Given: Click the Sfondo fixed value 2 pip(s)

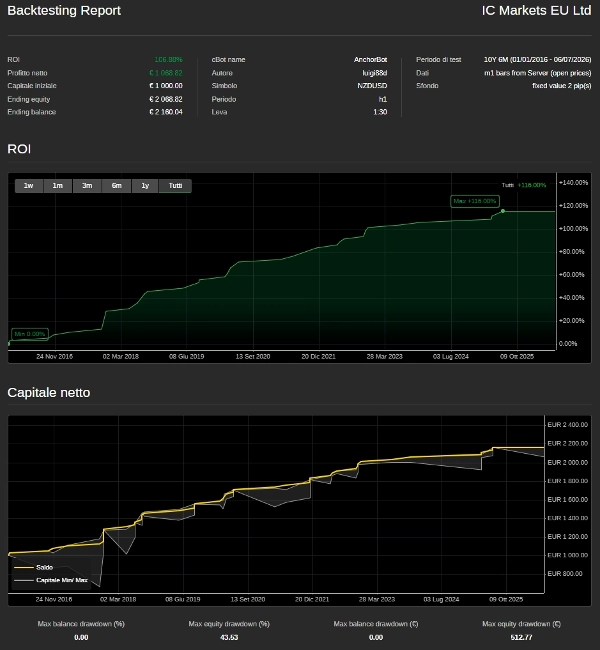Looking at the screenshot, I should 562,86.
